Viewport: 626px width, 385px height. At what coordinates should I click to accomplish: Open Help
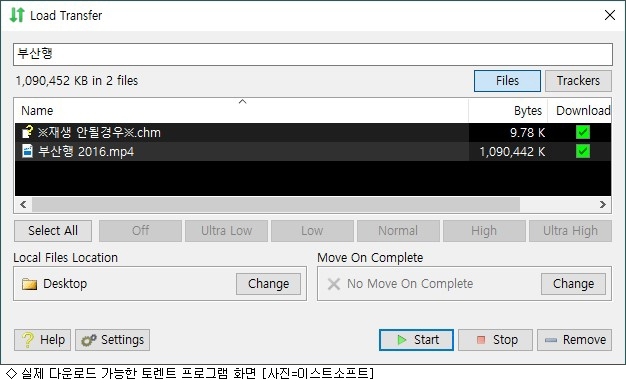43,340
